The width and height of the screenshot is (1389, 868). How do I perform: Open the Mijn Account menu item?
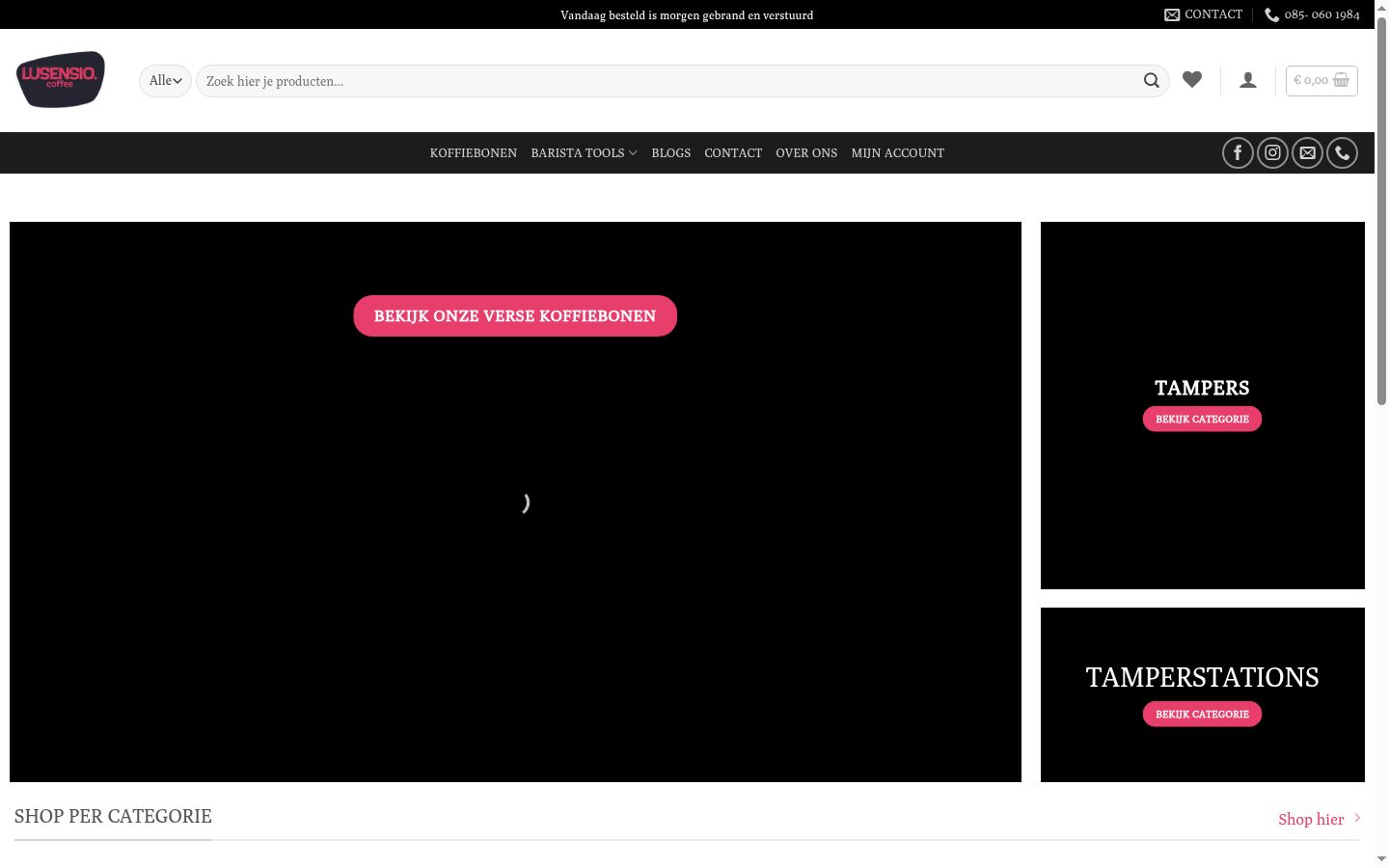[x=898, y=153]
